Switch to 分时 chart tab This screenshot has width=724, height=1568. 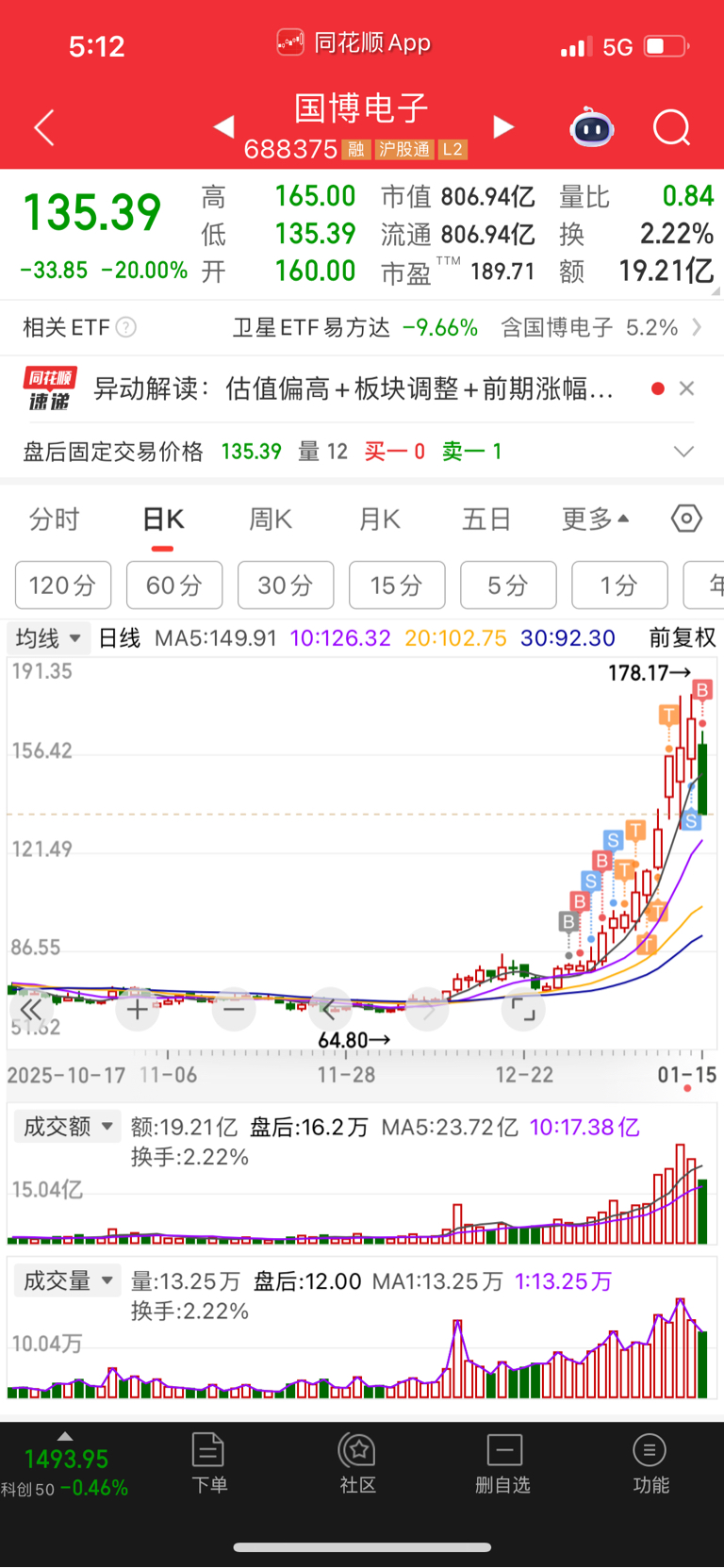coord(54,520)
